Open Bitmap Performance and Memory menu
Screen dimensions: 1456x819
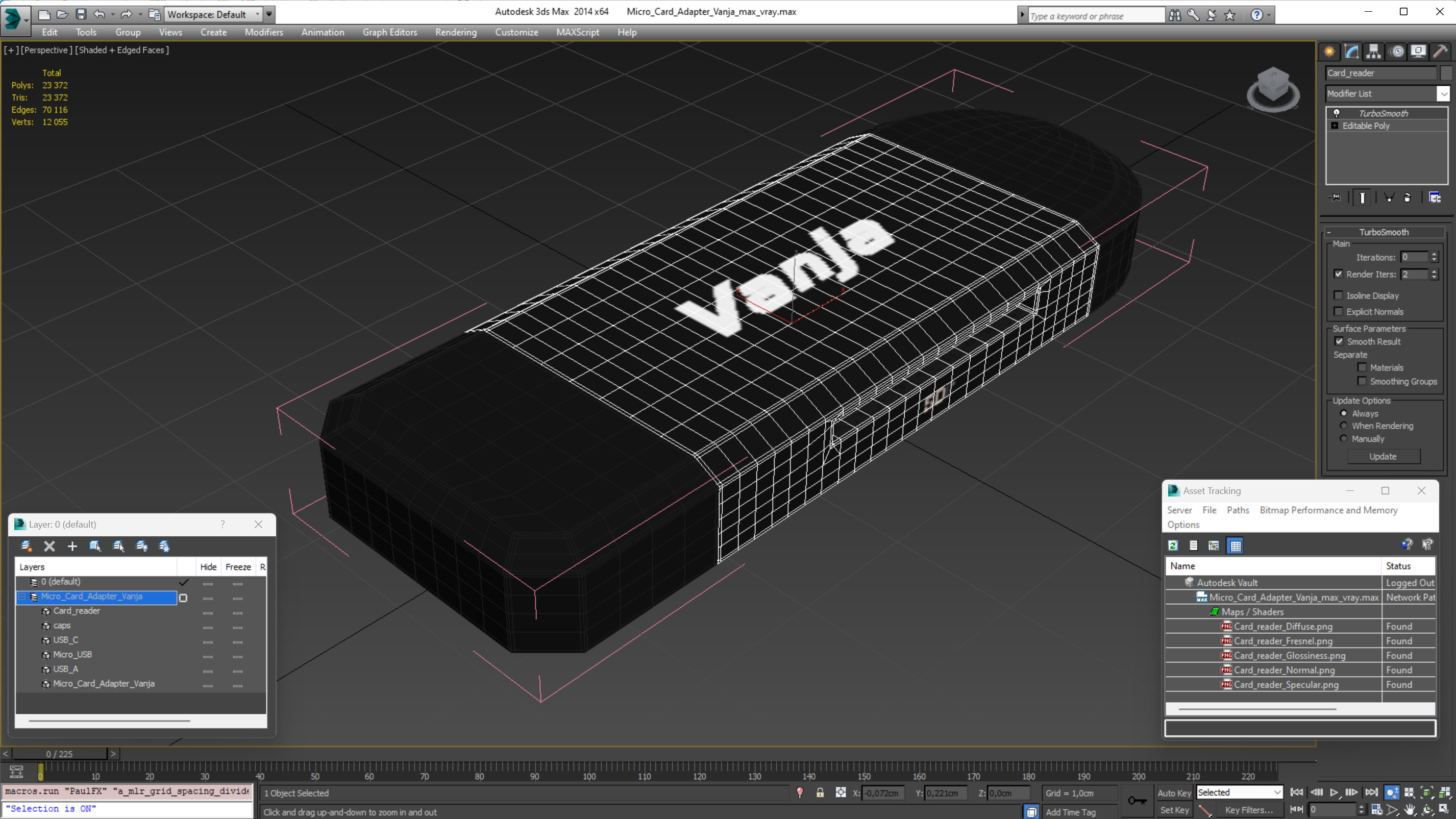coord(1328,510)
